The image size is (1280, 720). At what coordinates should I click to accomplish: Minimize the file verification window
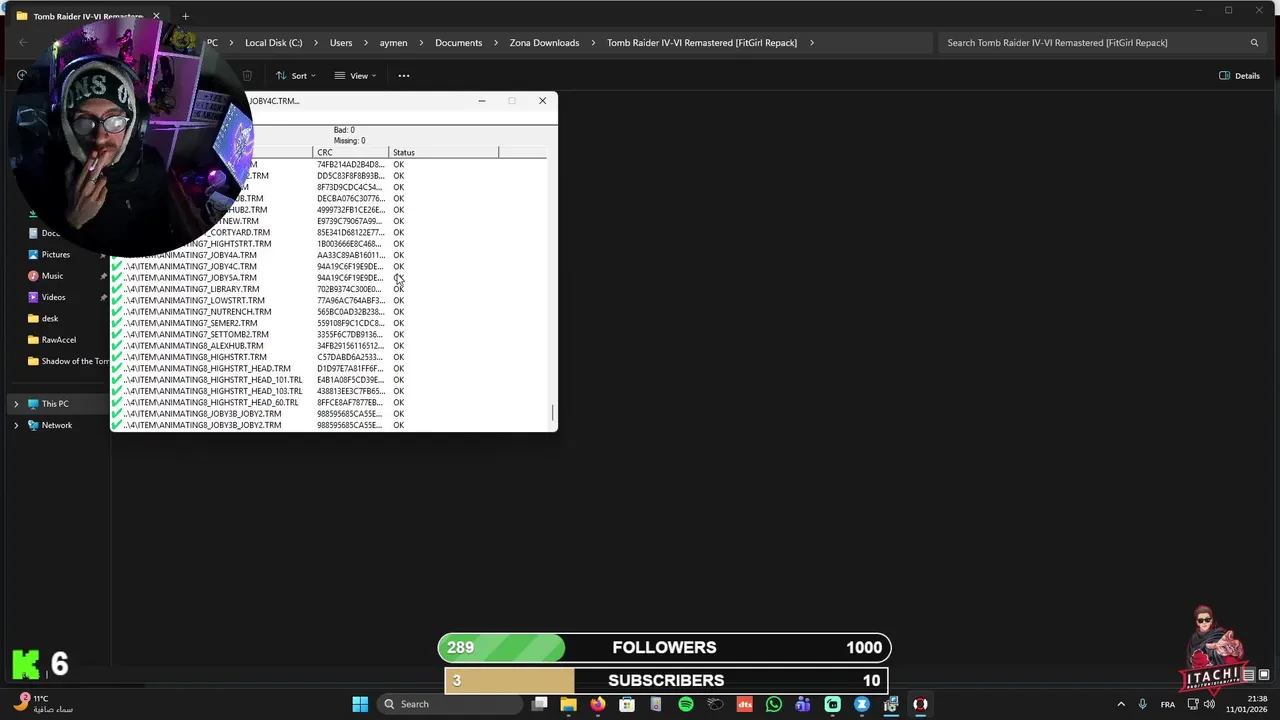482,101
